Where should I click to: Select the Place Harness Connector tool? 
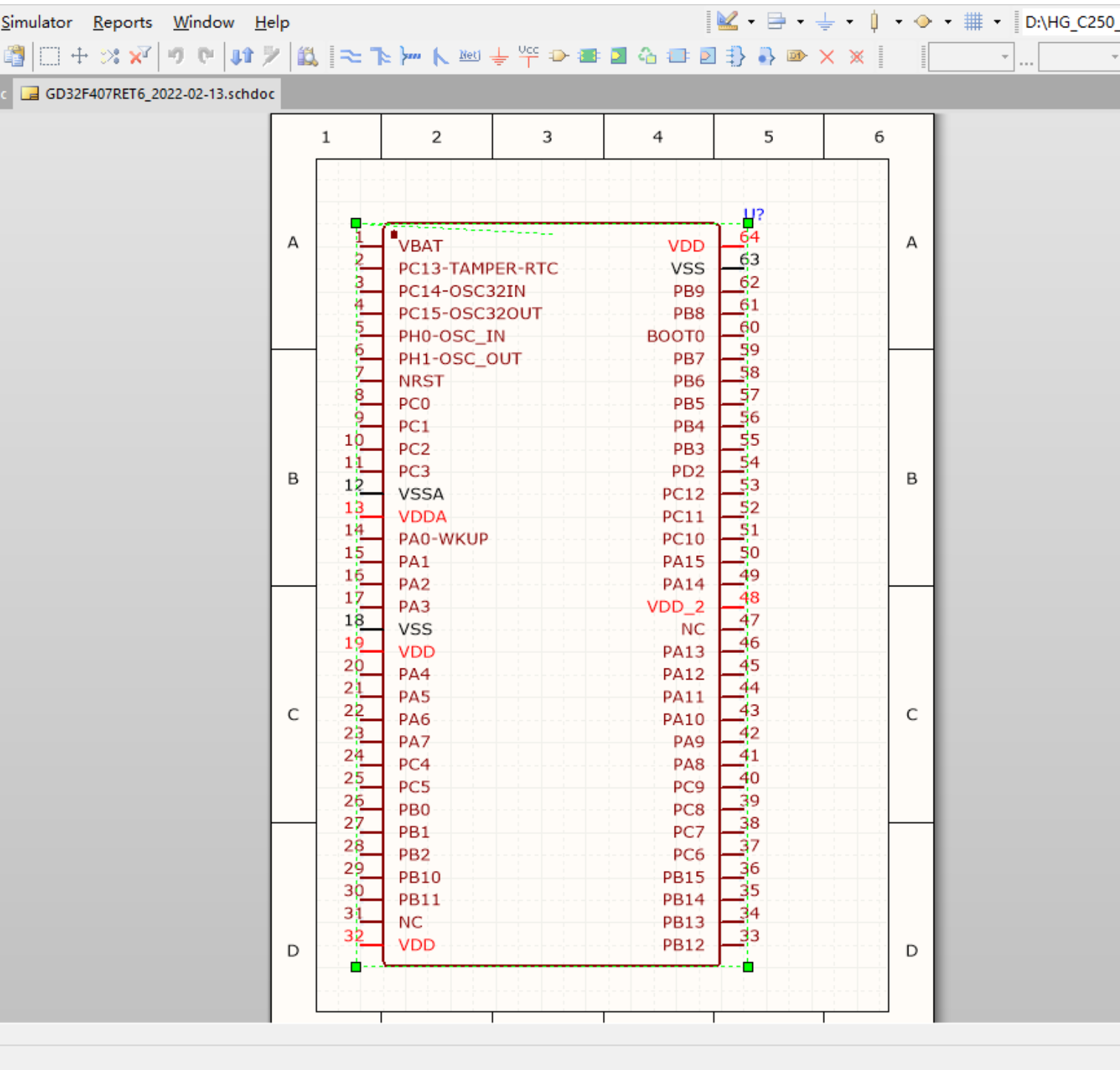[678, 56]
